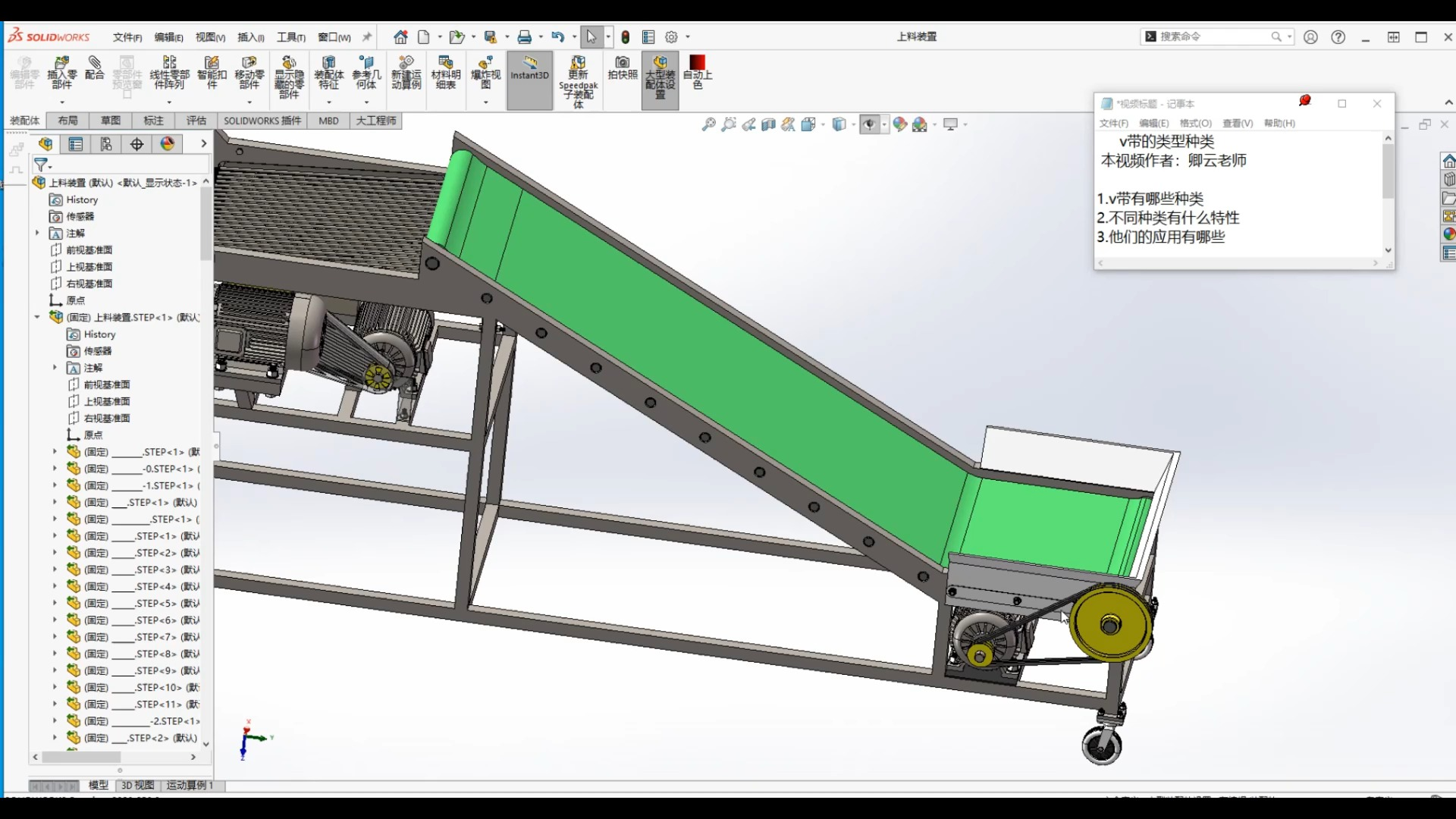Collapse the 上料装置.STEP<1> assembly node
Screen dimensions: 1456x819
37,317
